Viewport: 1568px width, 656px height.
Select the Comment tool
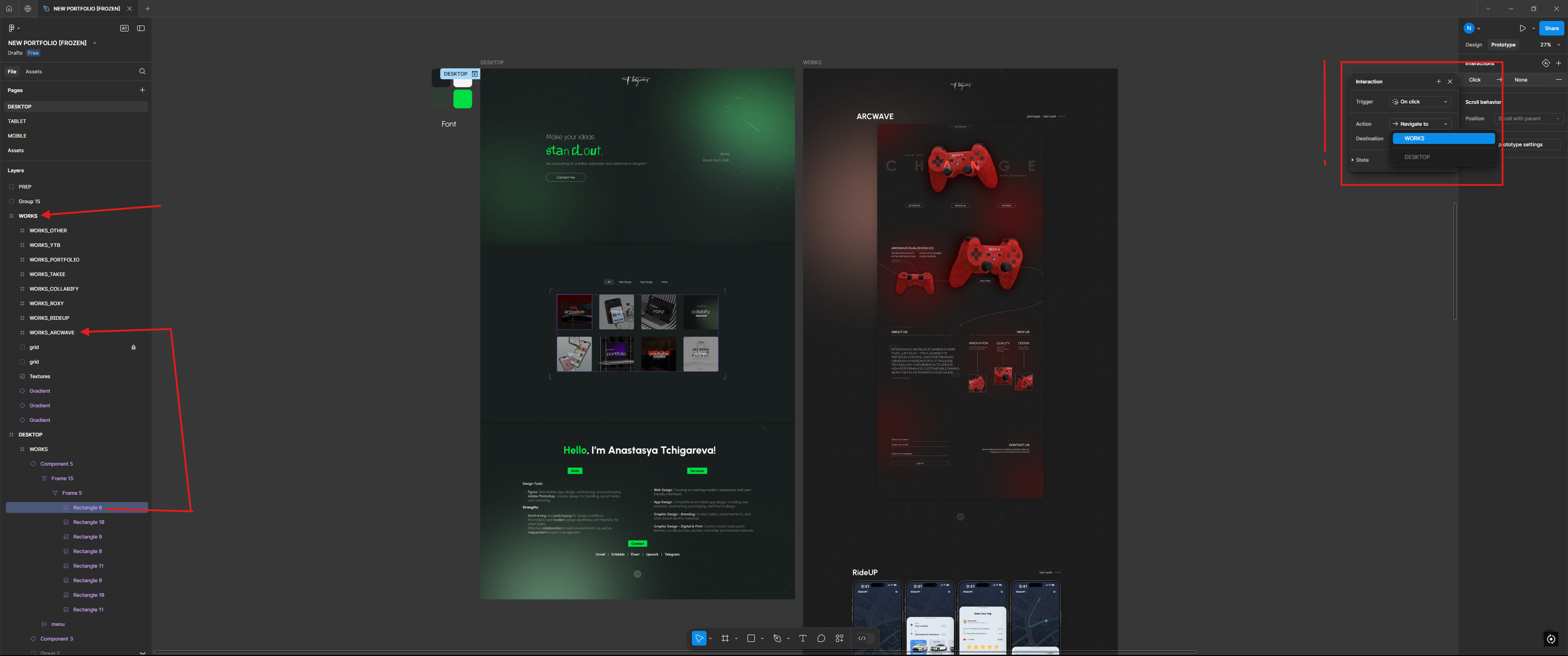[x=821, y=638]
